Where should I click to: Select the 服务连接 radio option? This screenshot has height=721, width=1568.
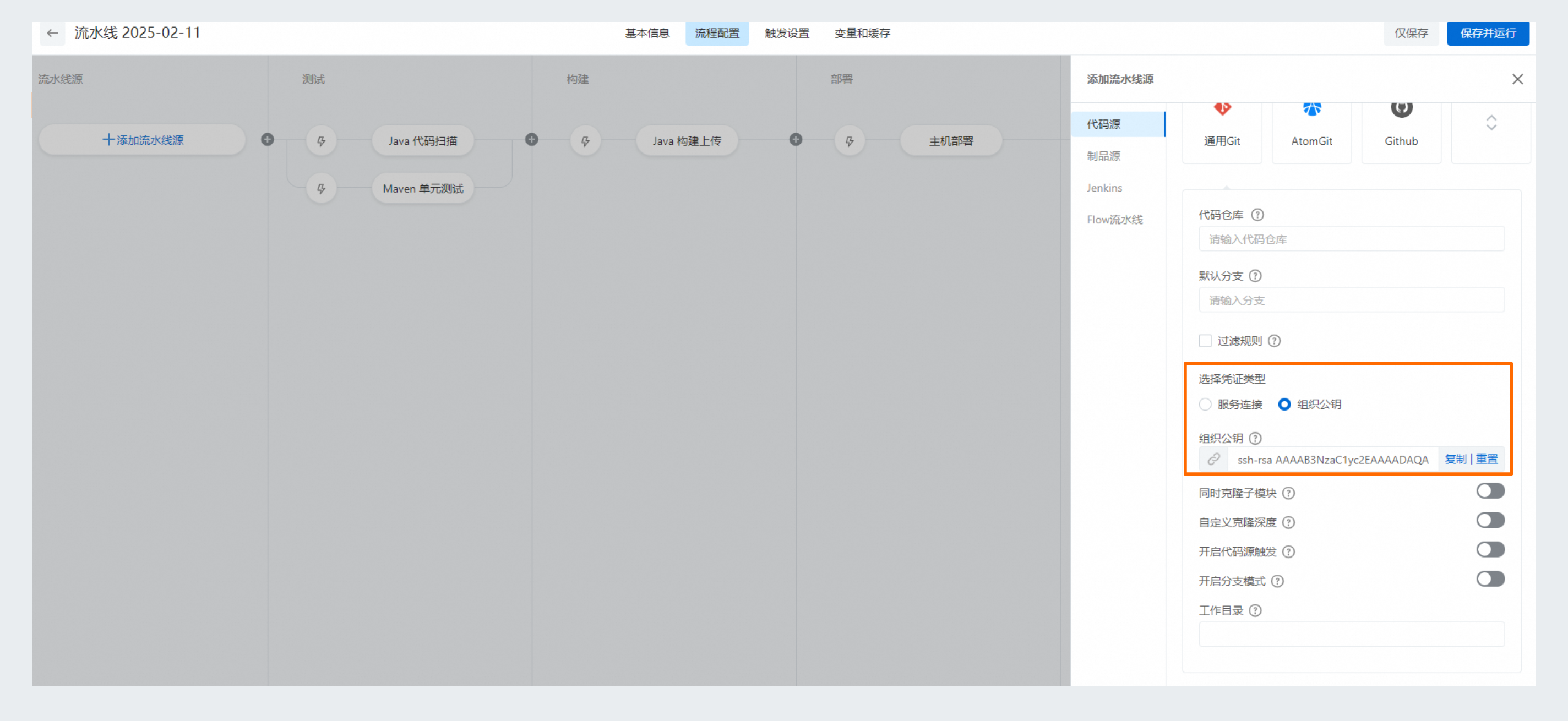coord(1205,404)
